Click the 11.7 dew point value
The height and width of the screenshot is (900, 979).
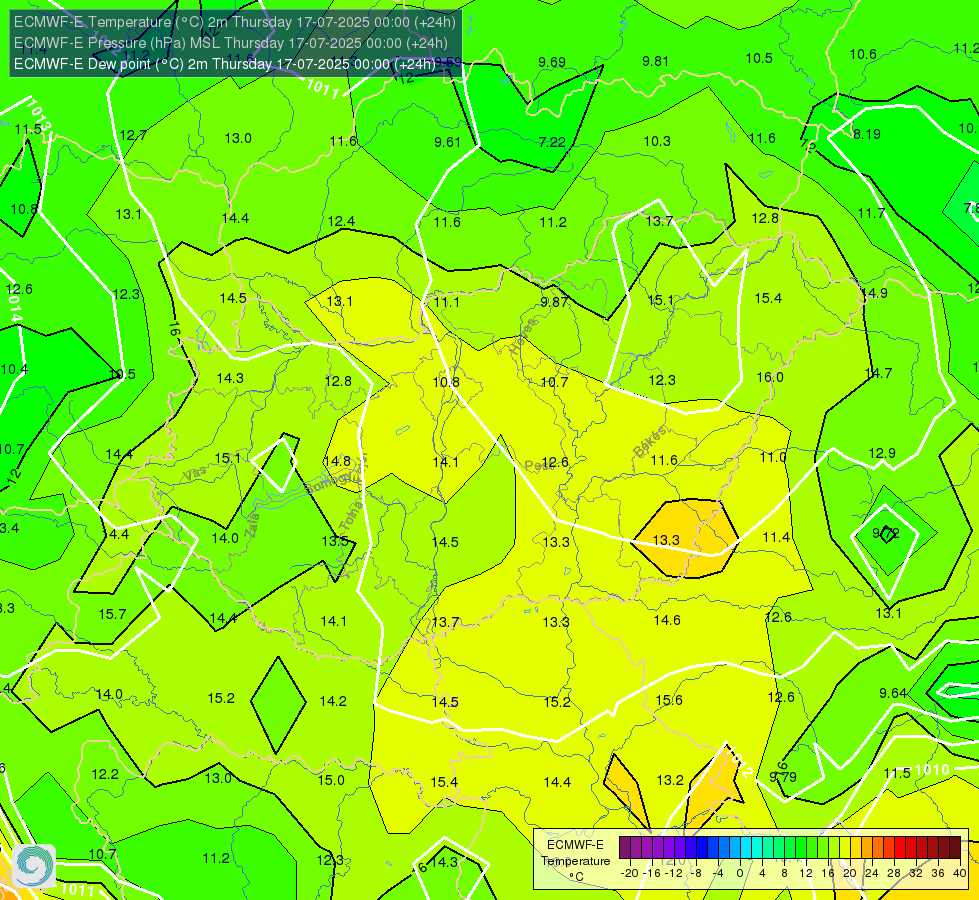coord(871,214)
